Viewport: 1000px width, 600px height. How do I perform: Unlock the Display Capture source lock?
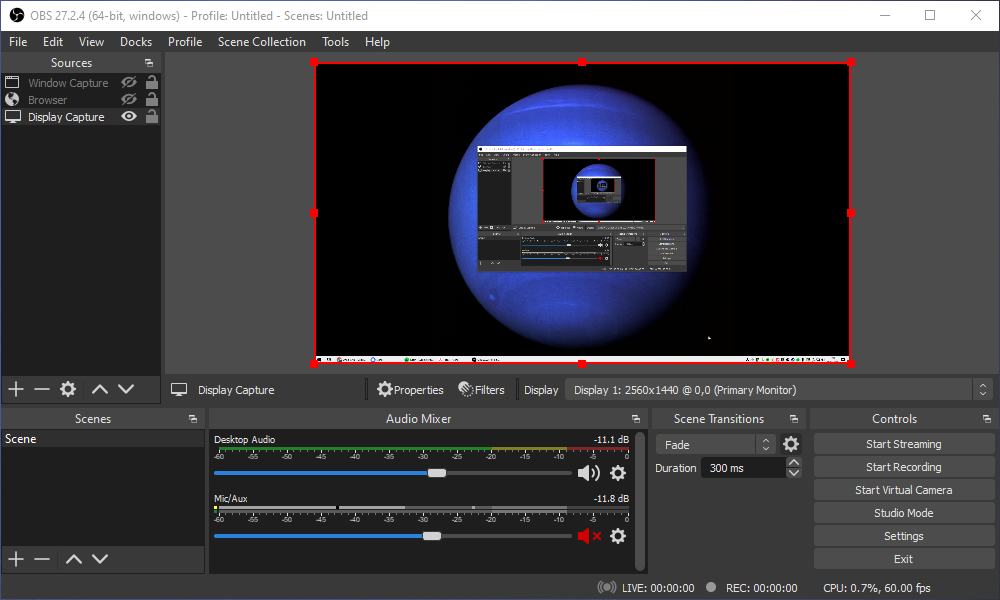coord(152,117)
